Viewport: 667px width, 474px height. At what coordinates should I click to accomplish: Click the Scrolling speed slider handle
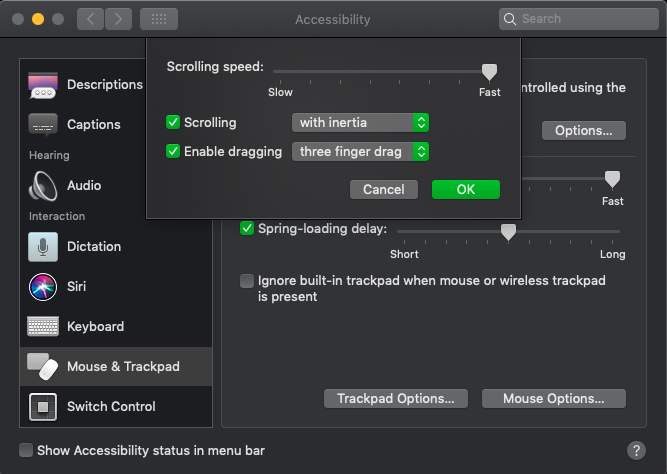tap(489, 72)
